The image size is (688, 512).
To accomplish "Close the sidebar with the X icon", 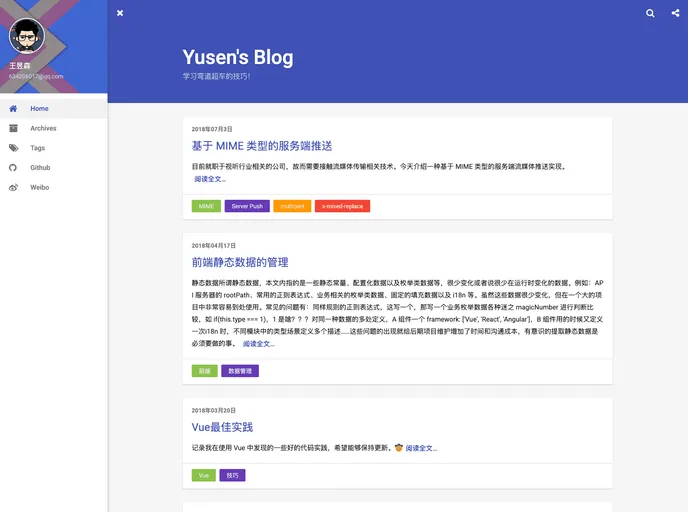I will tap(120, 13).
